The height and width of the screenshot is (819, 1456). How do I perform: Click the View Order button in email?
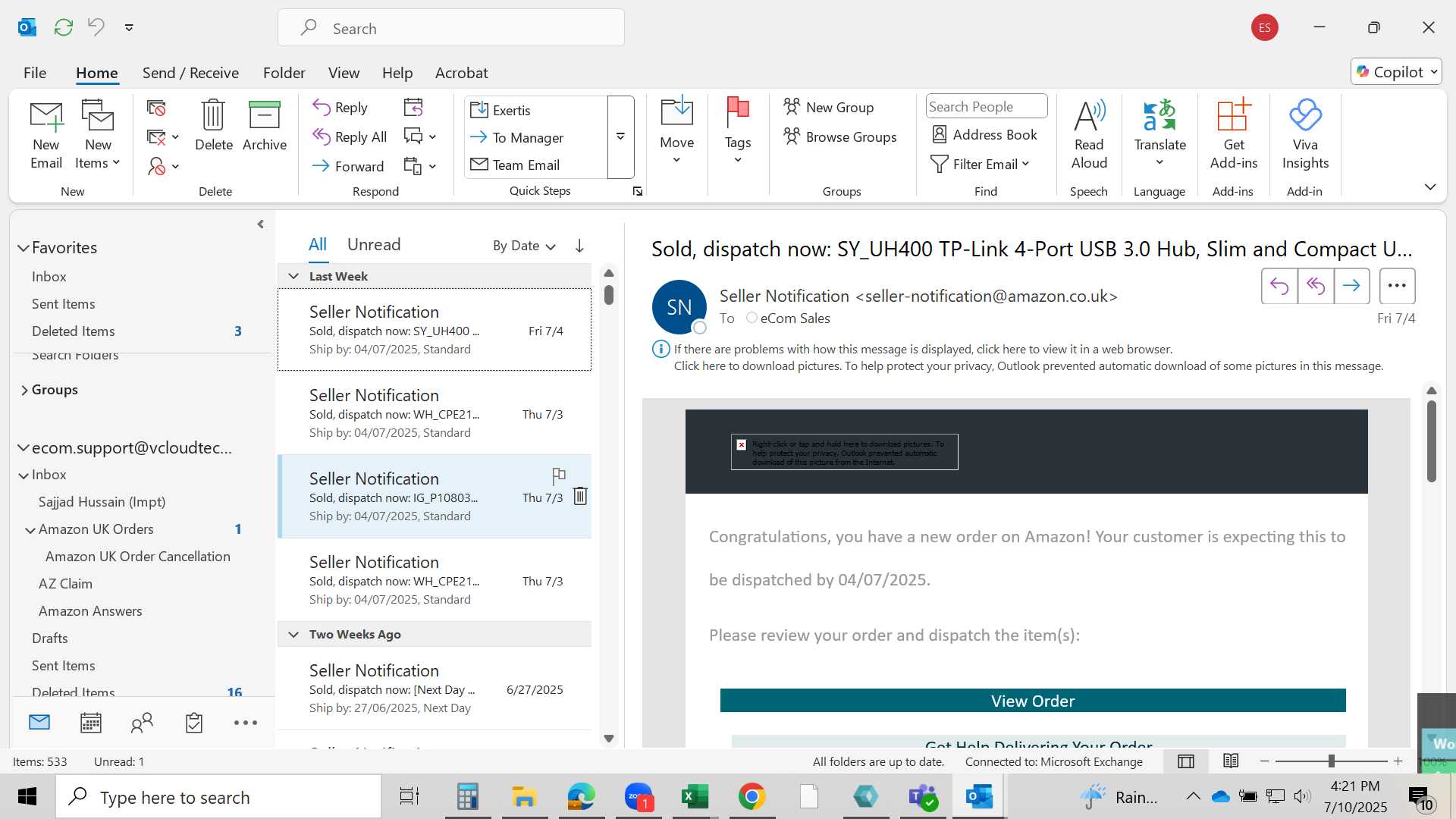coord(1033,701)
